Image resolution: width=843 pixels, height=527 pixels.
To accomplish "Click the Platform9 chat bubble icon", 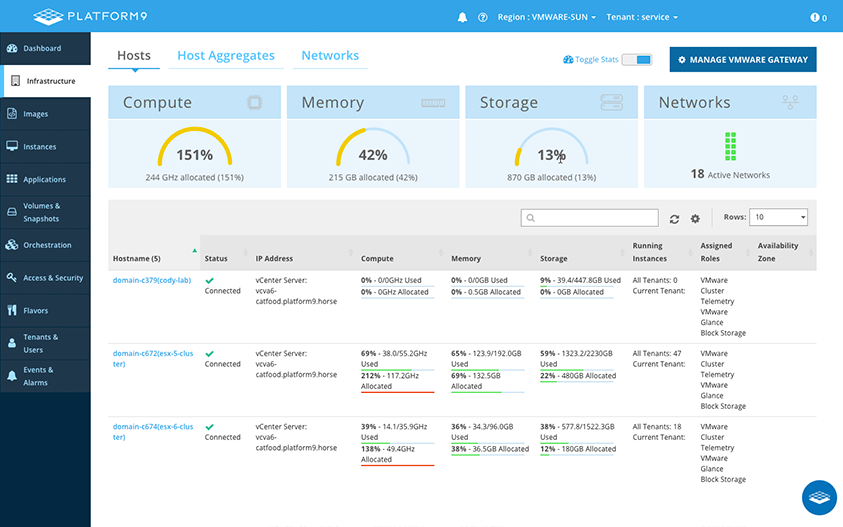I will pos(819,497).
